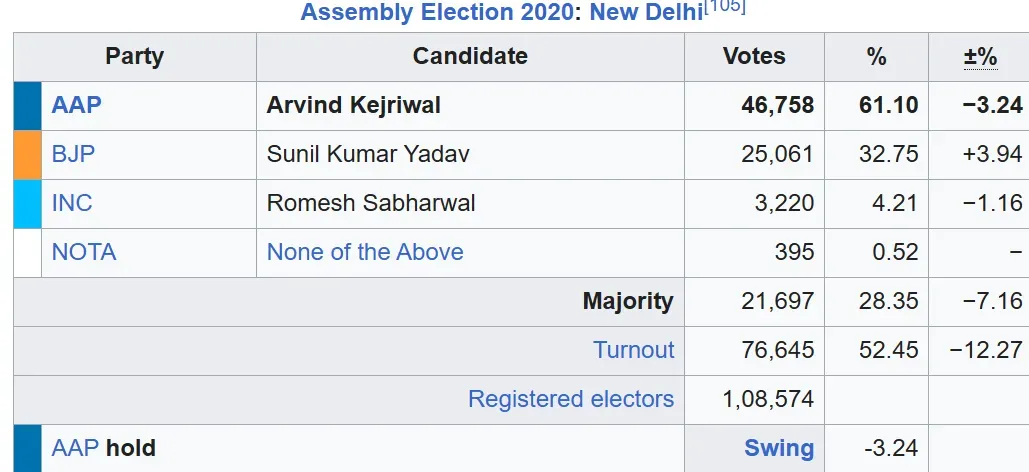Screen dimensions: 1029x472
Task: Click the AAP dark blue color cell
Action: [x=28, y=106]
